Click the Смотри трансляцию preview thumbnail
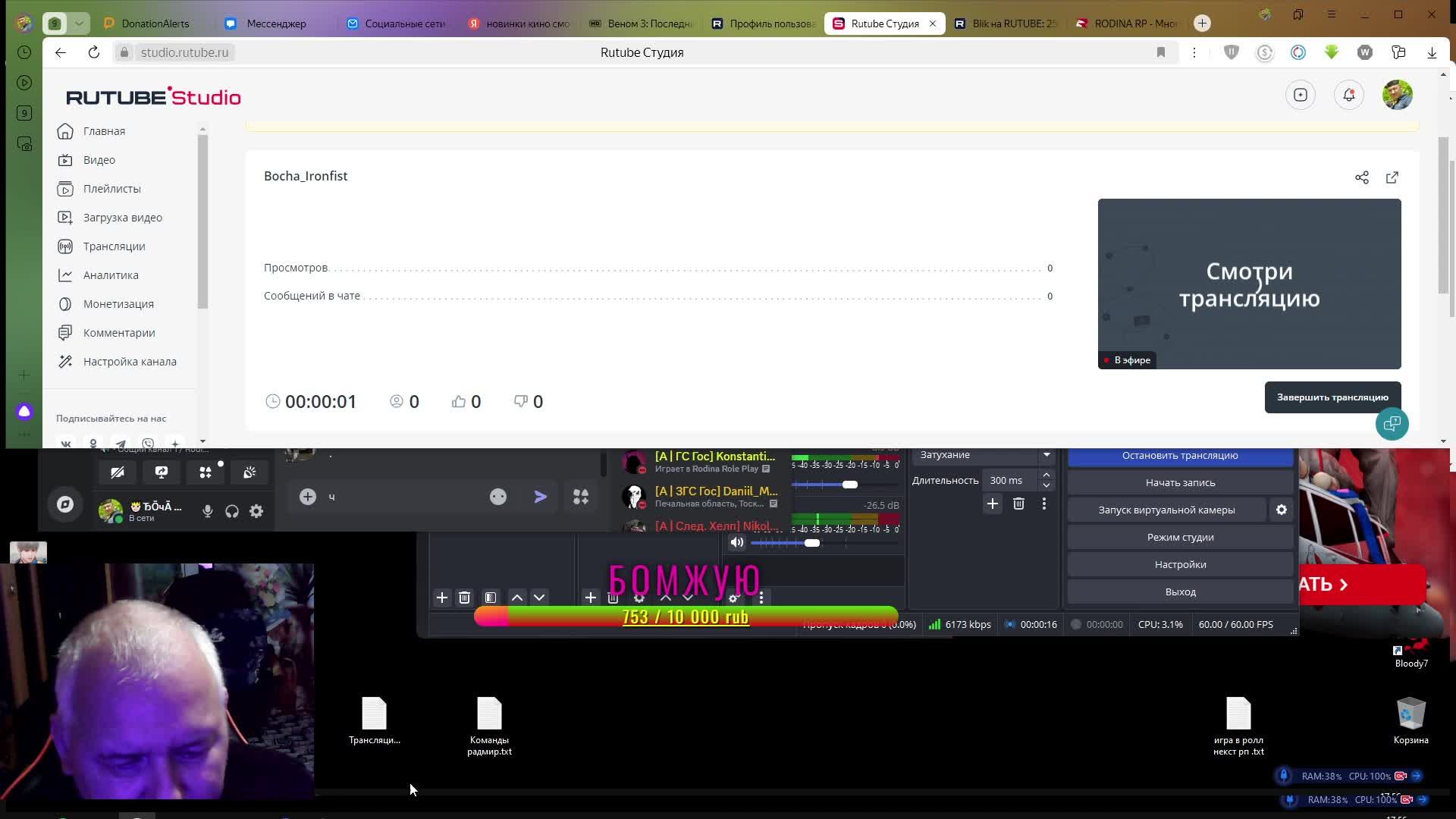1456x819 pixels. pyautogui.click(x=1249, y=284)
